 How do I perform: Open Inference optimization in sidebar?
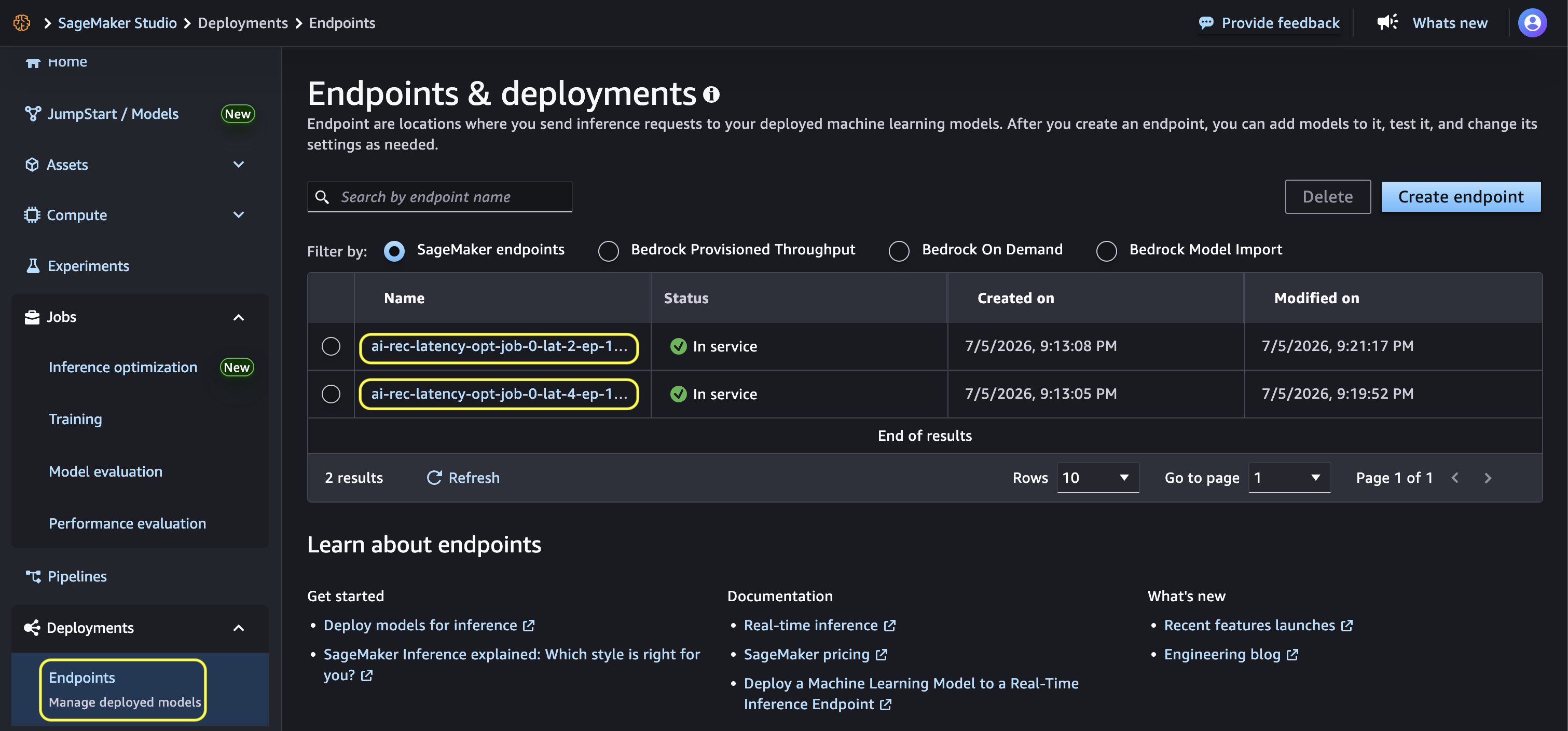(123, 368)
